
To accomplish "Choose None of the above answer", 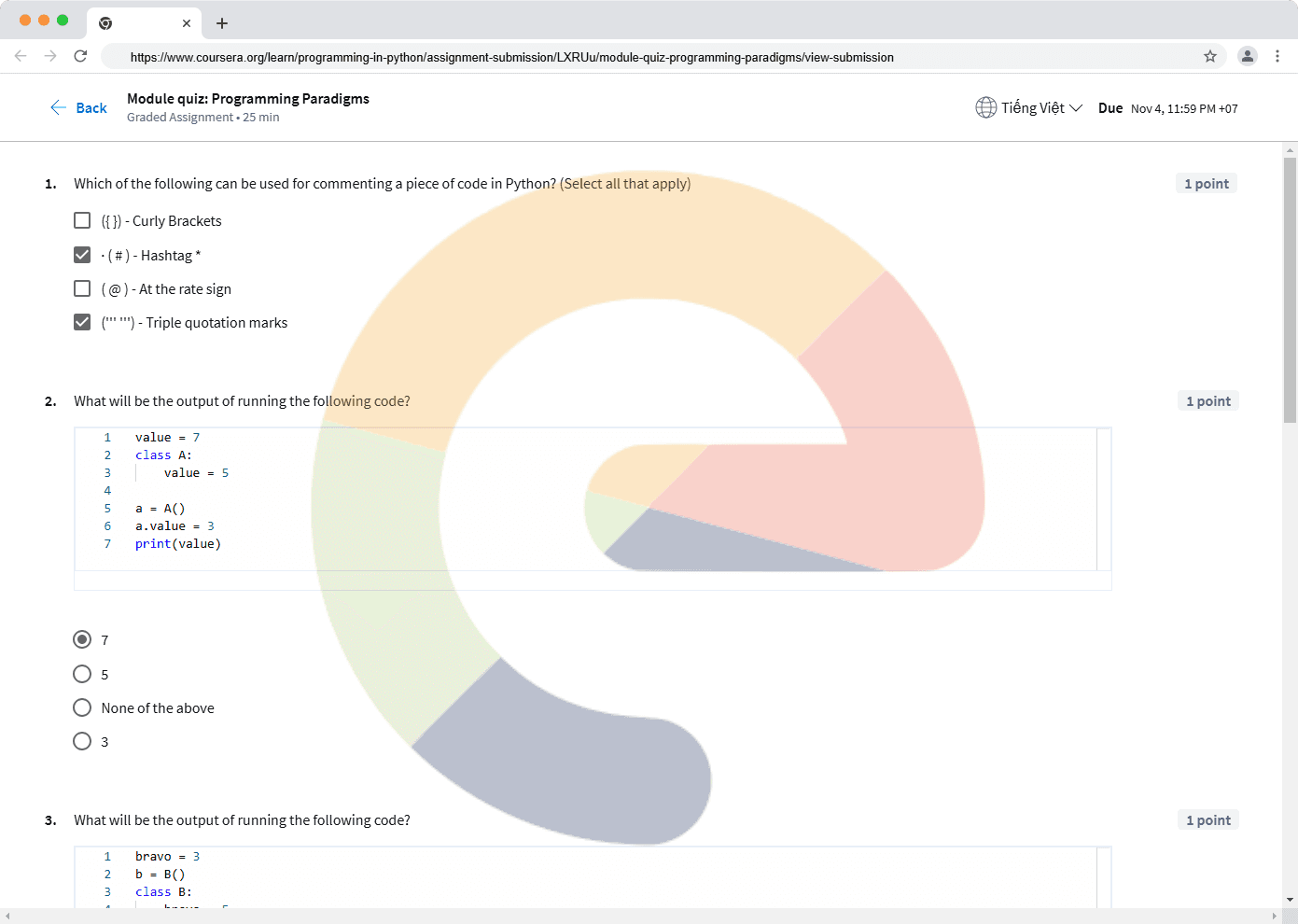I will coord(82,707).
